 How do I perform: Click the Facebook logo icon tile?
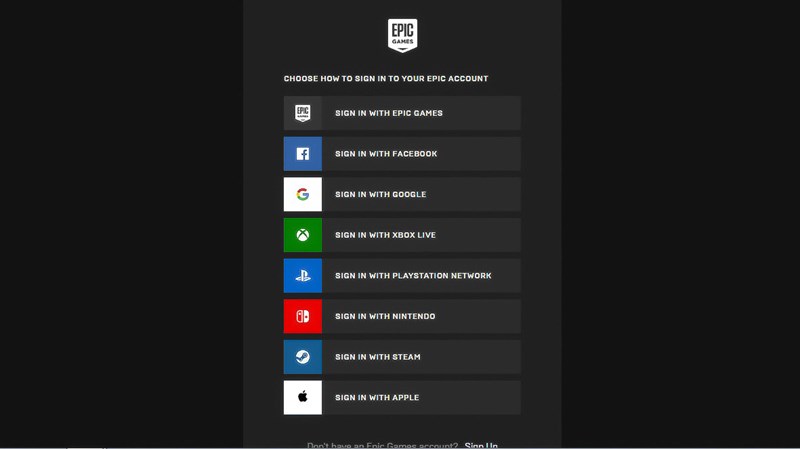click(303, 154)
